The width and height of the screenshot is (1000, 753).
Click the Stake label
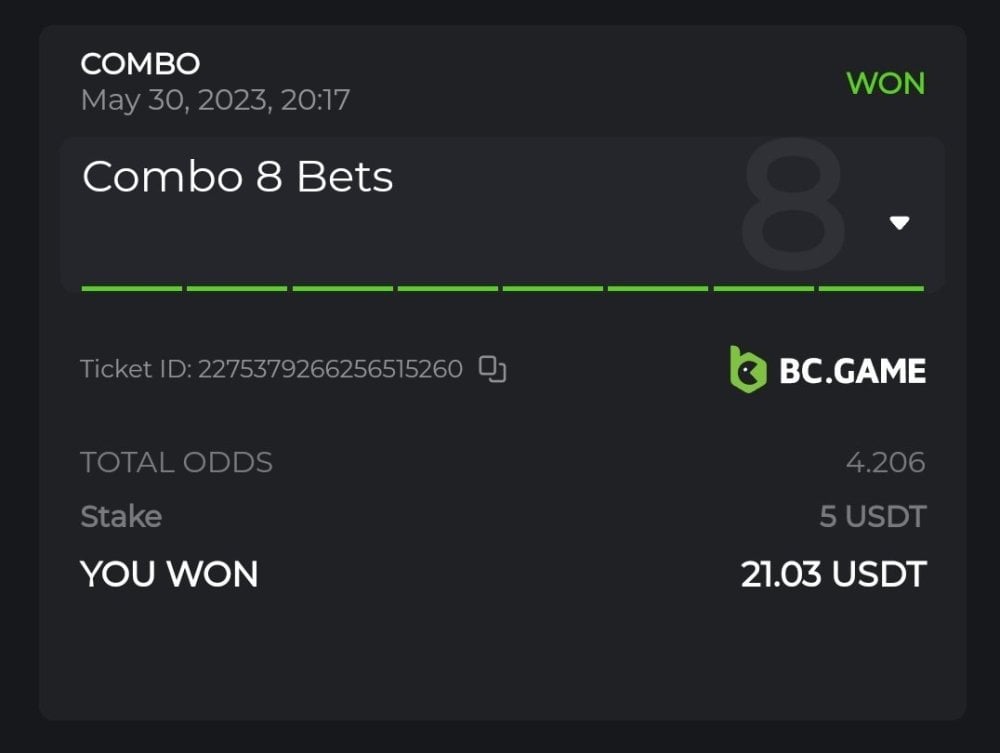121,516
